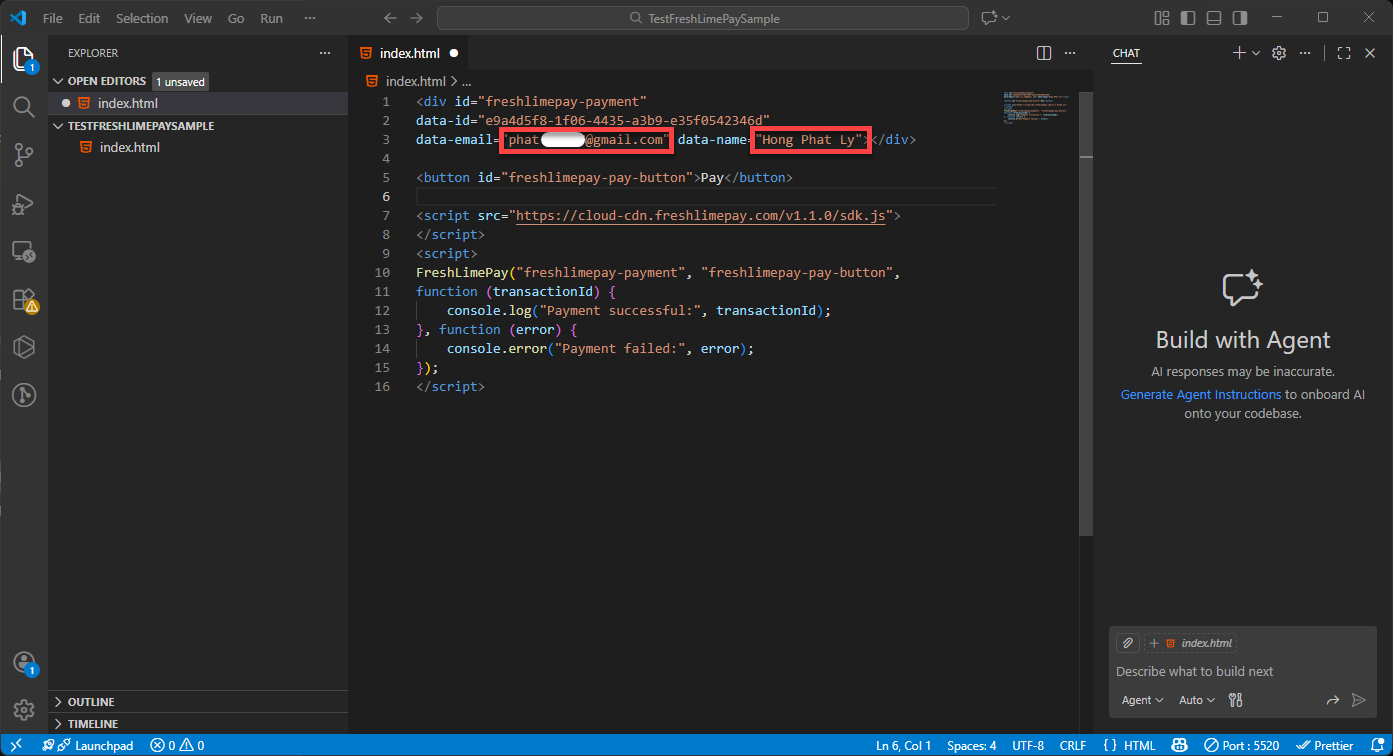
Task: Click the Prettier status bar button
Action: pos(1325,745)
